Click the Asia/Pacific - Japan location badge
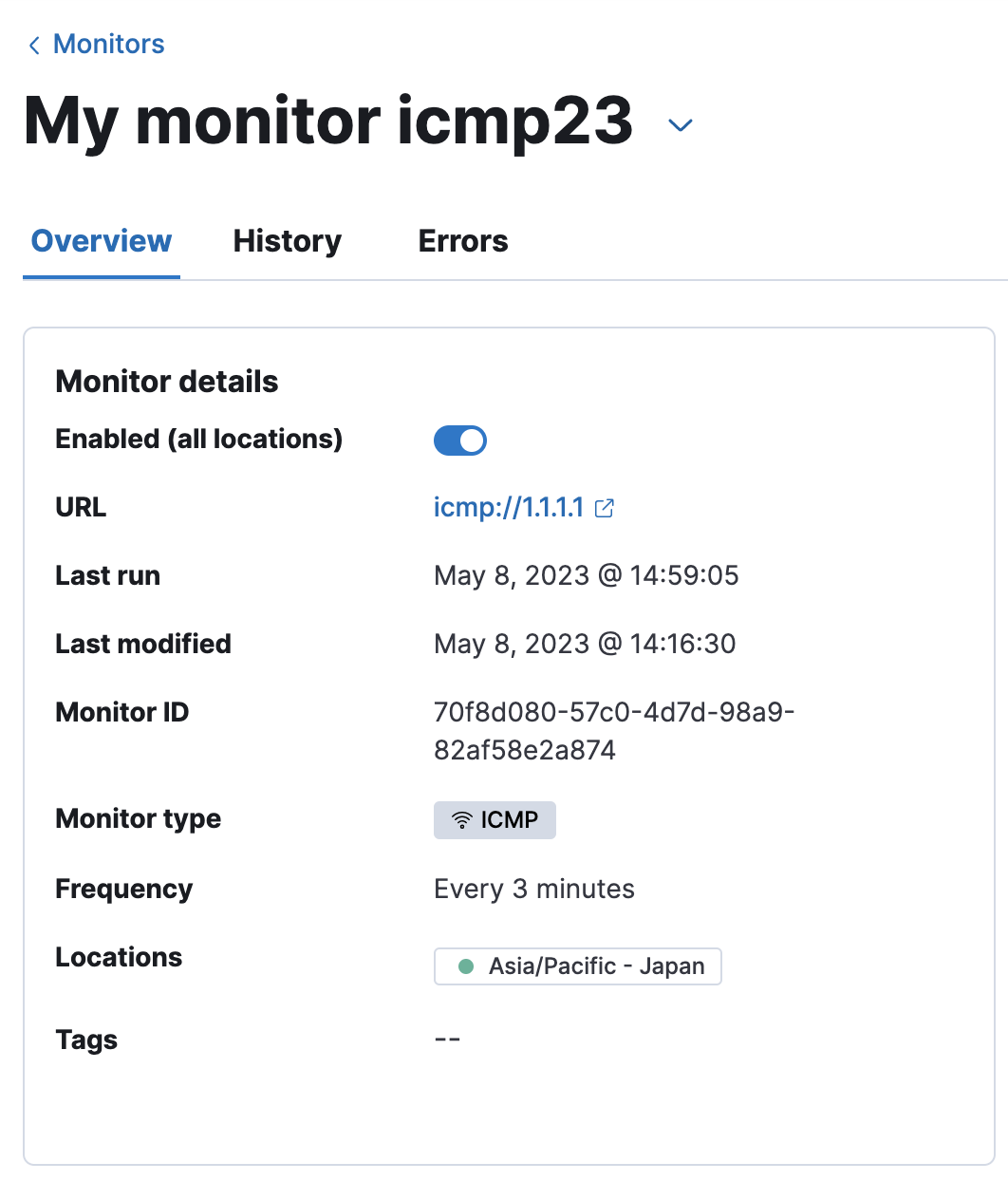The image size is (1008, 1181). click(578, 966)
